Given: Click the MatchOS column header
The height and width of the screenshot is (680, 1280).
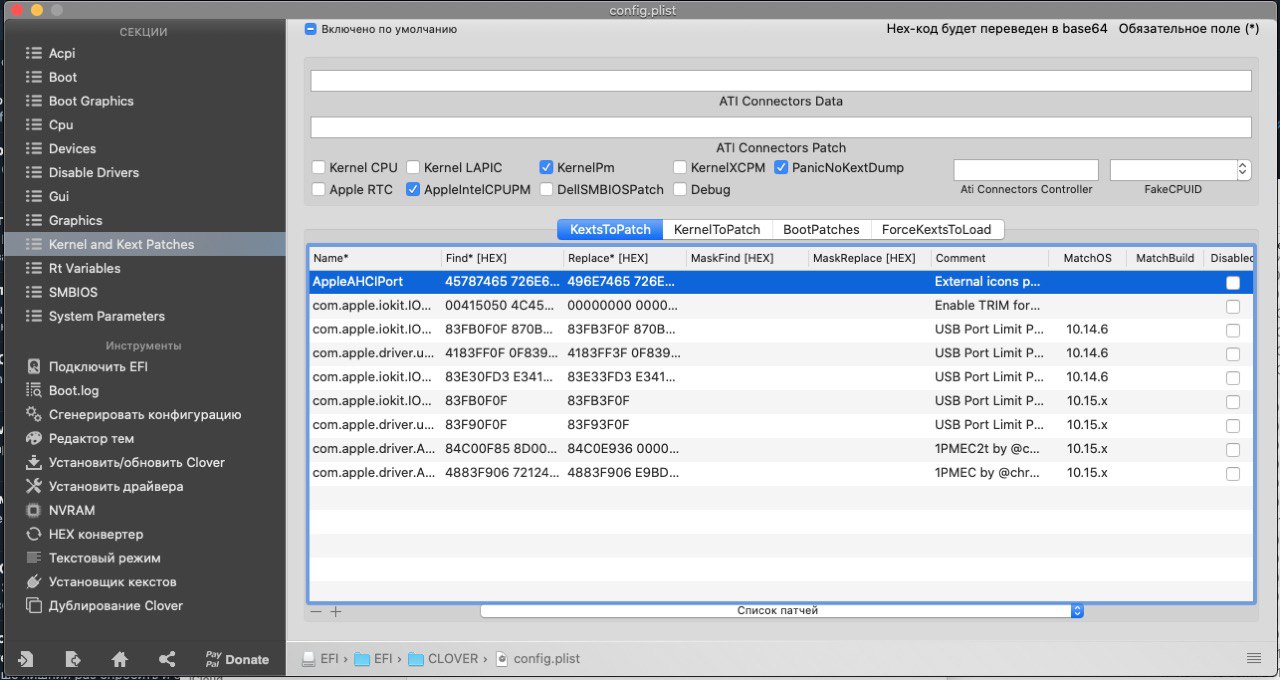Looking at the screenshot, I should coord(1087,258).
